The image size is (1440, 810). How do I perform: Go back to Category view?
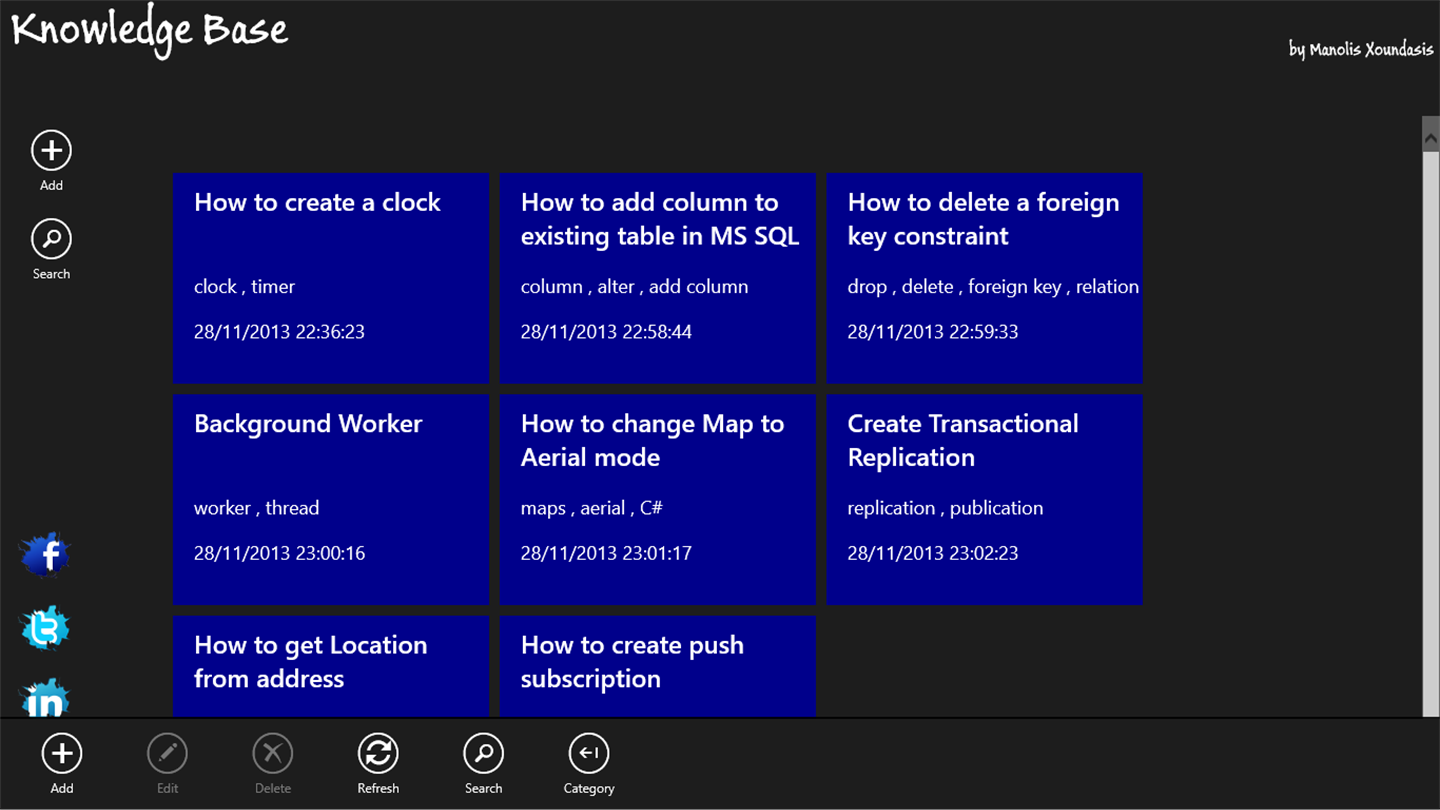588,754
